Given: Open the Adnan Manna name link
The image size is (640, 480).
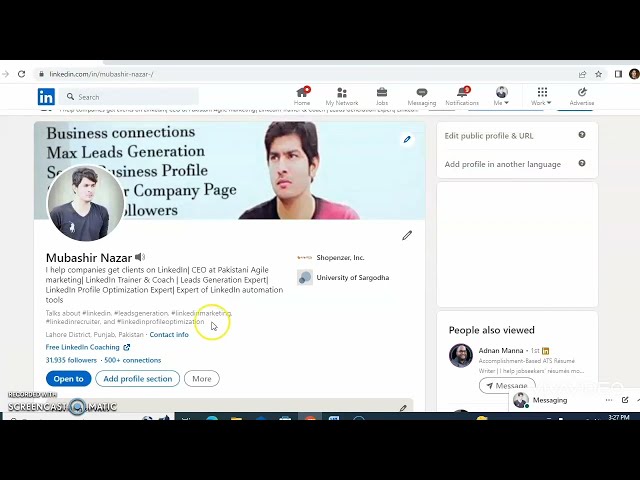Looking at the screenshot, I should pos(501,350).
